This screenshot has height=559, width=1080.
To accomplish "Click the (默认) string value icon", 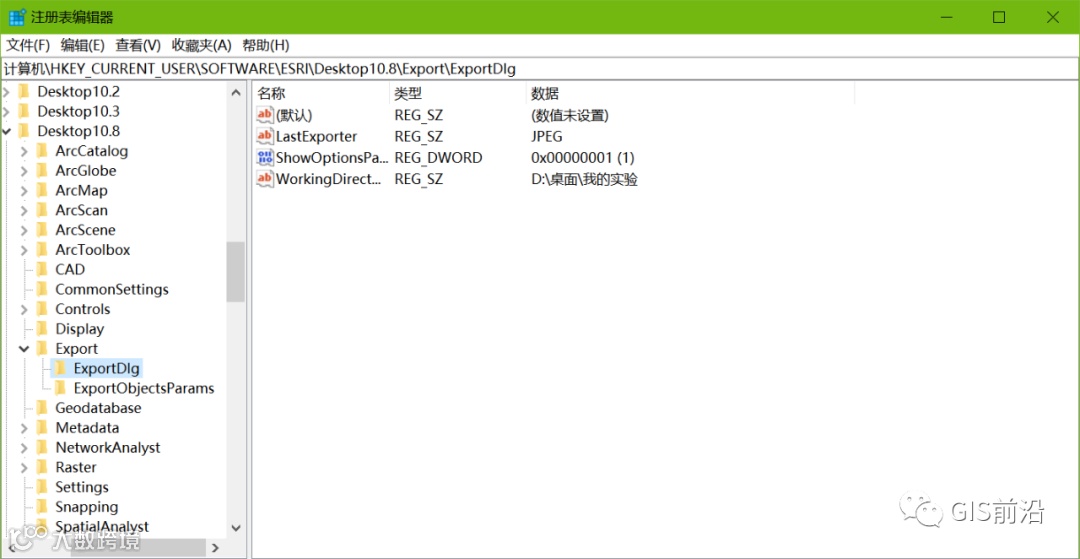I will click(x=264, y=115).
